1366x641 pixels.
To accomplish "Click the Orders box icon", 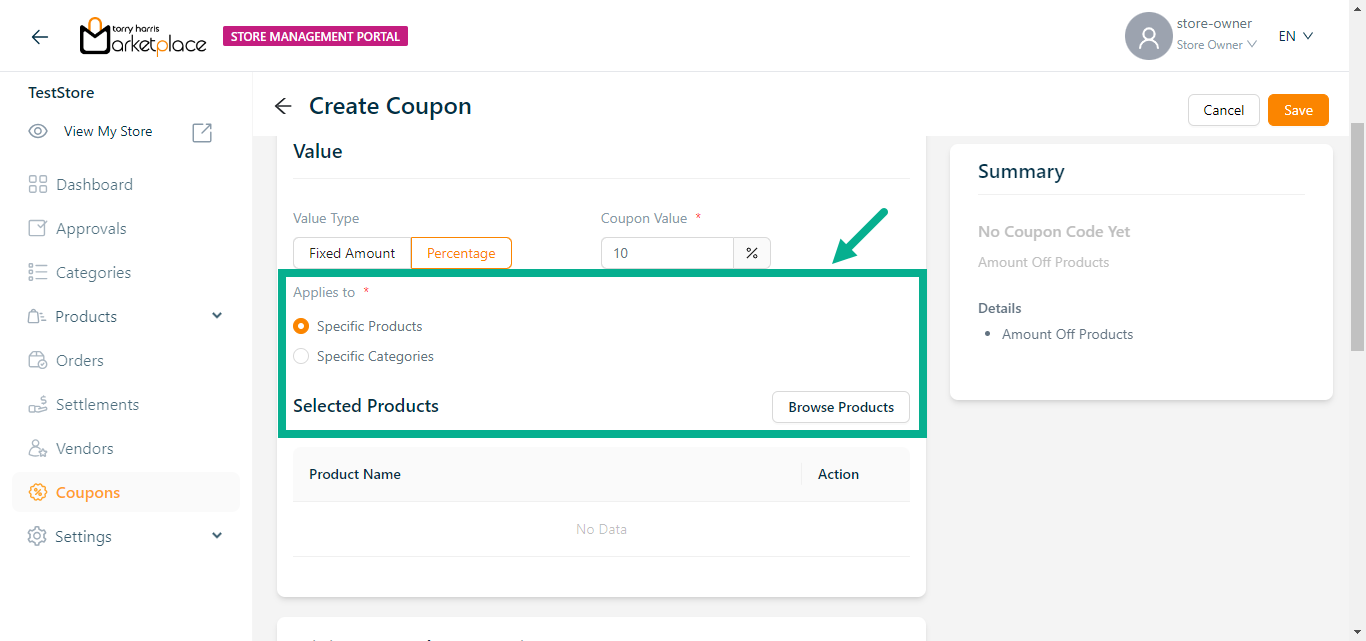I will 38,360.
